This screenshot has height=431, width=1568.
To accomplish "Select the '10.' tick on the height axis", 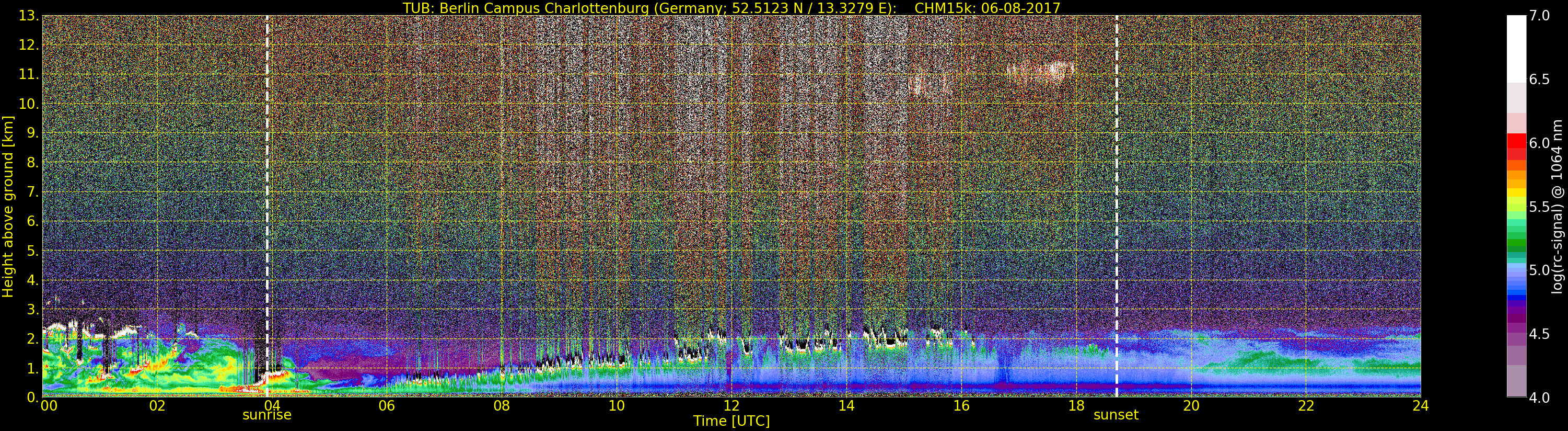I will point(29,104).
